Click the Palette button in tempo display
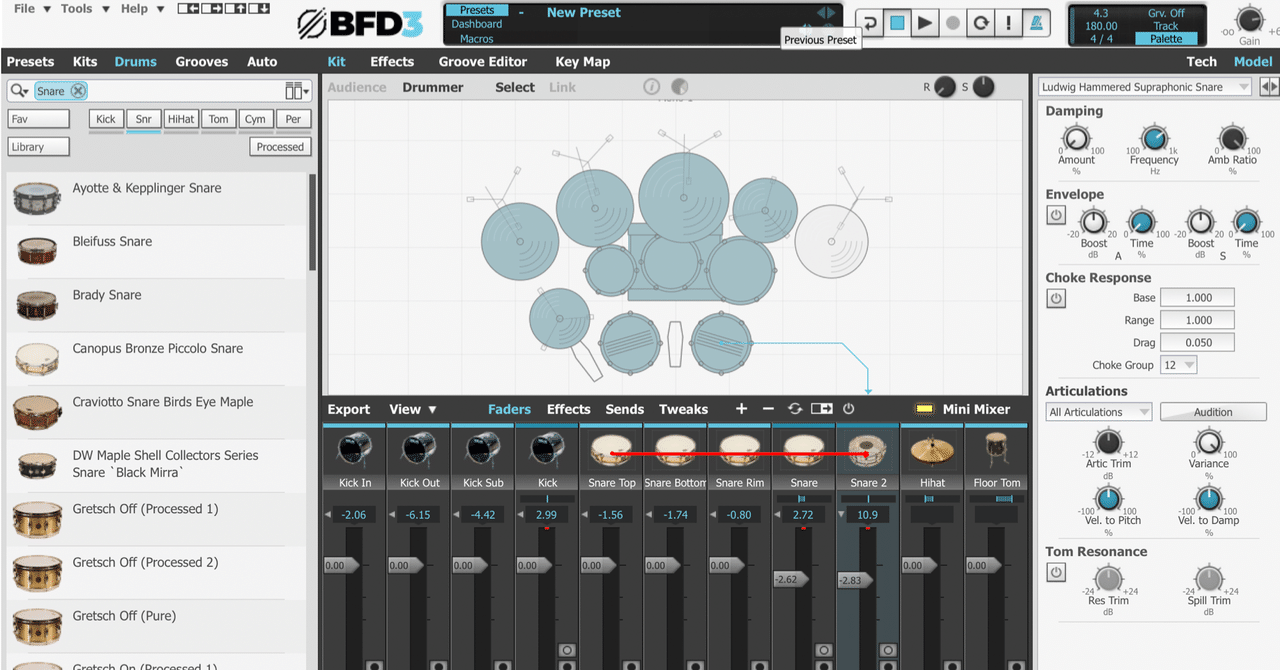This screenshot has width=1280, height=670. (x=1166, y=39)
